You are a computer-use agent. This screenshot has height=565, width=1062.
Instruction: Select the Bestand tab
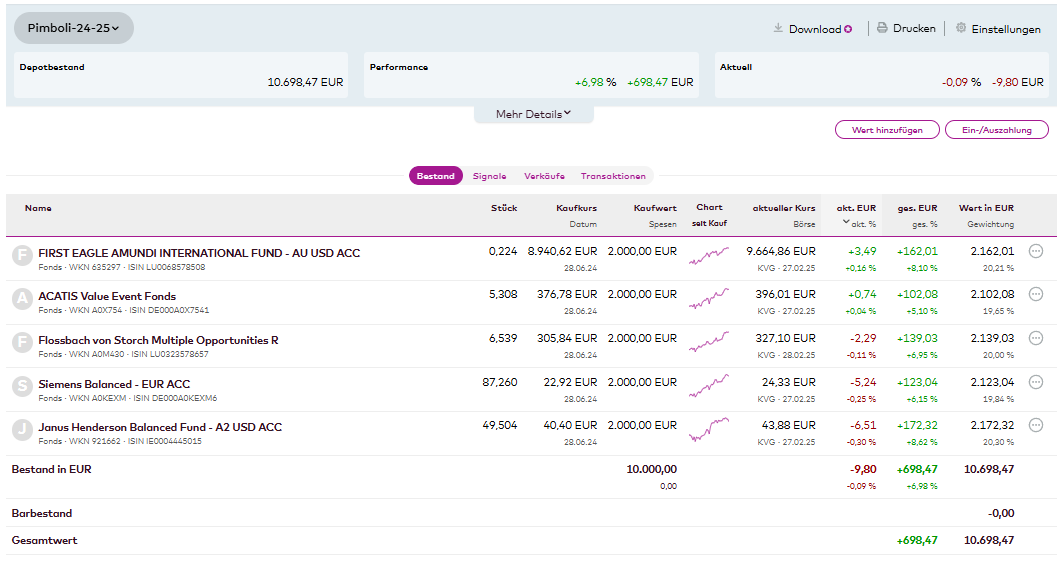pos(436,176)
